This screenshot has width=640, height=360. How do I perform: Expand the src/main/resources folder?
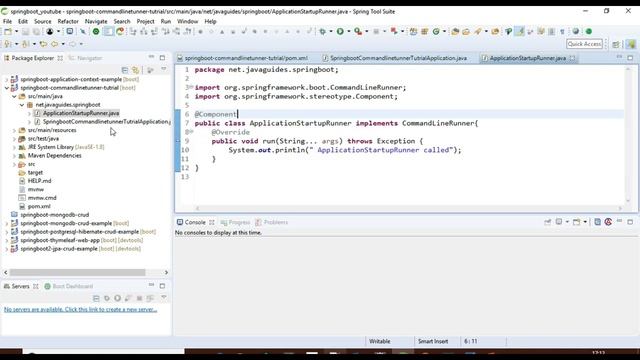(x=14, y=130)
